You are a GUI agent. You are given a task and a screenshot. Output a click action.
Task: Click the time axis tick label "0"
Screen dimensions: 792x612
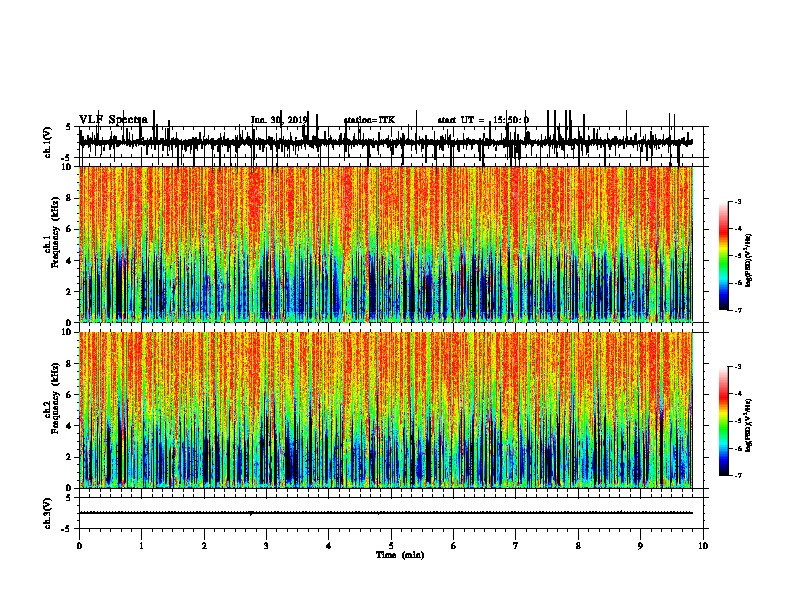pyautogui.click(x=79, y=546)
